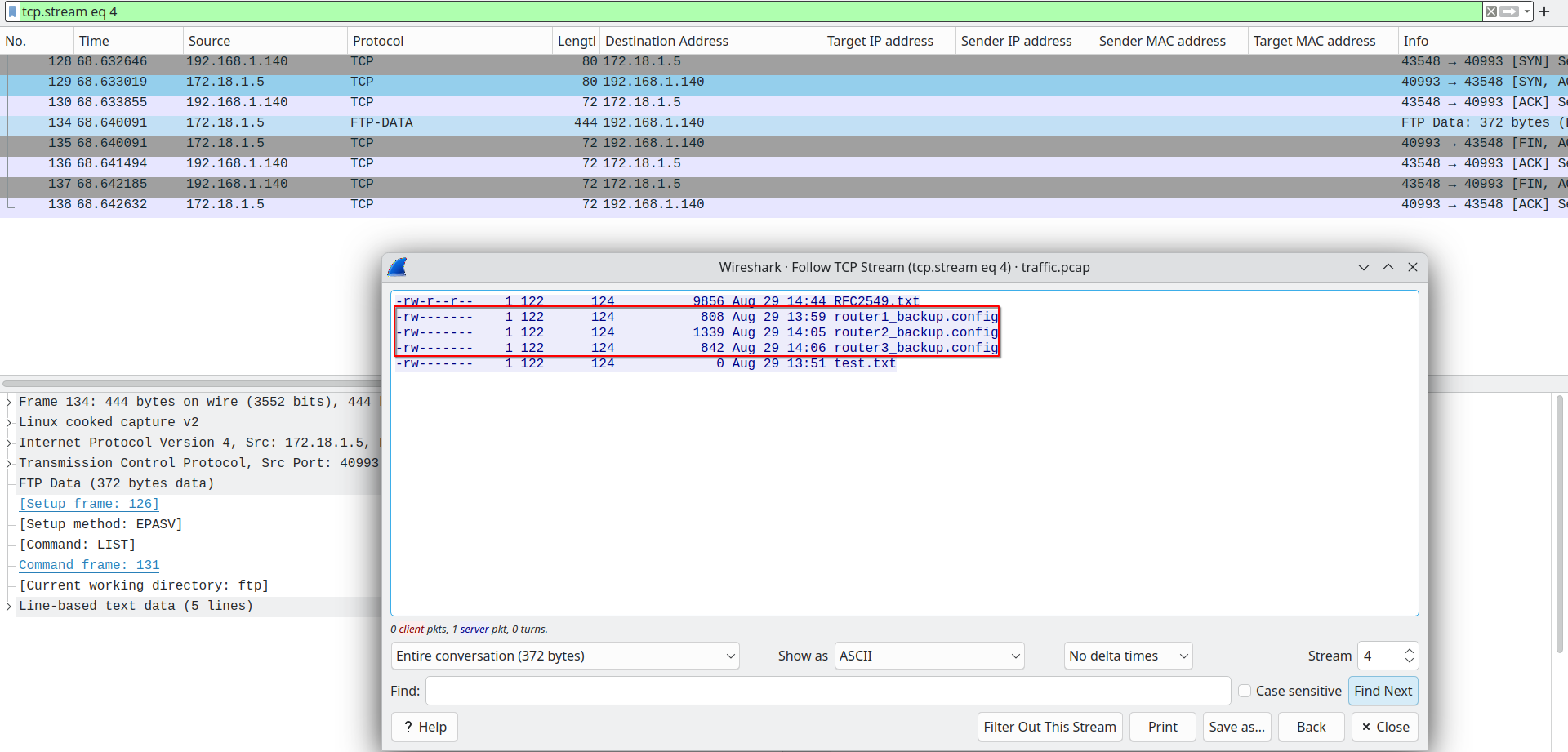Expand the Internet Protocol Version 4 node
The width and height of the screenshot is (1568, 752).
pyautogui.click(x=9, y=443)
